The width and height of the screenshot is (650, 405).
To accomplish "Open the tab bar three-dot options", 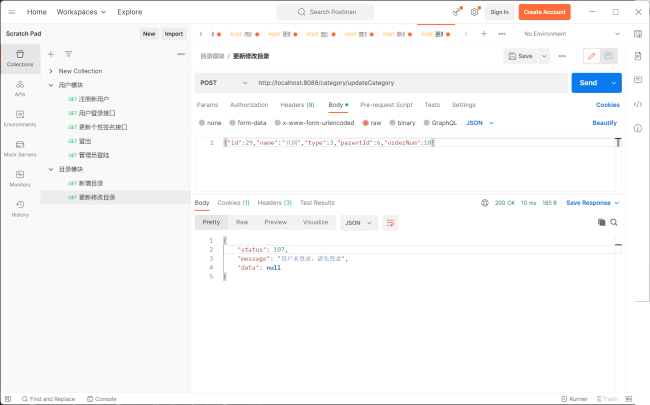I will (502, 34).
